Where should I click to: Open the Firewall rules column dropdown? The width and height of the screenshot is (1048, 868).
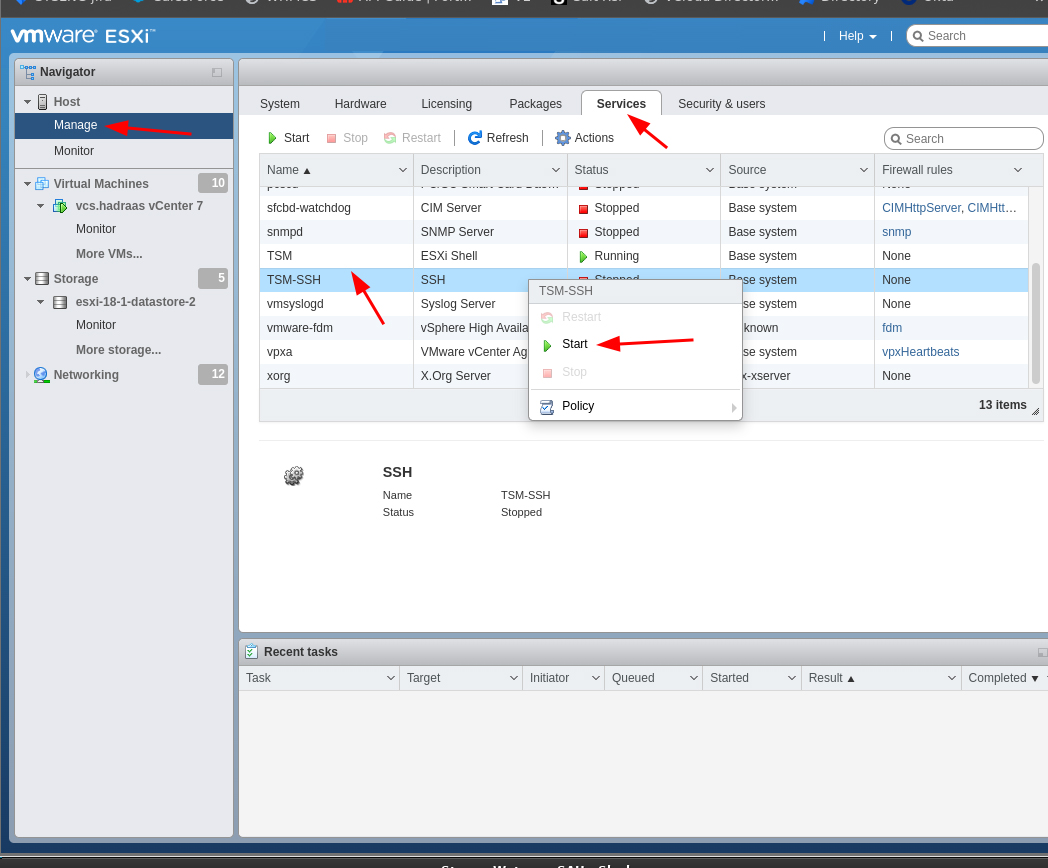[1018, 169]
